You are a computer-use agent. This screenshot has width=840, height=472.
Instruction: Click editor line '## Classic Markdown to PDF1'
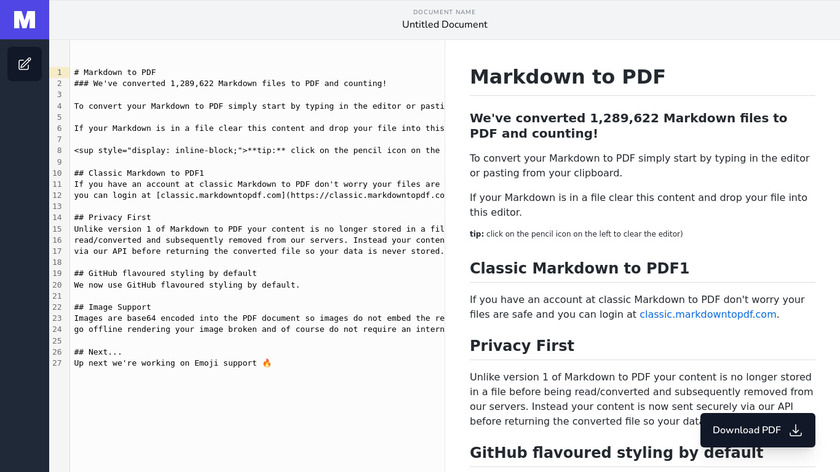(x=139, y=173)
